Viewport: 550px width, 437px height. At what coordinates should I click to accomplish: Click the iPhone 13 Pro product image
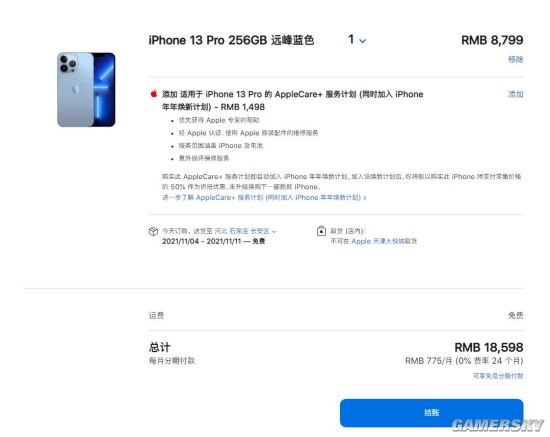86,89
